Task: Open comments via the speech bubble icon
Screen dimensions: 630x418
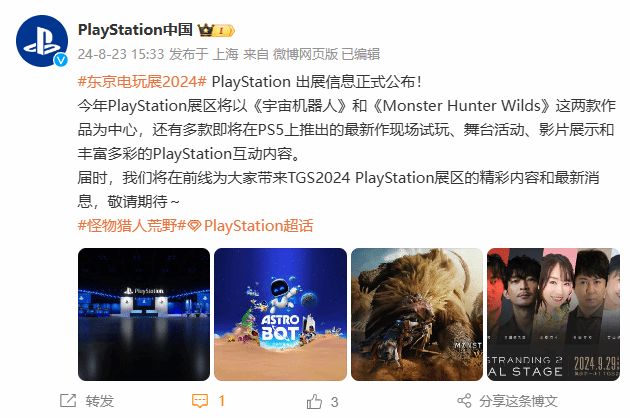Action: 200,401
